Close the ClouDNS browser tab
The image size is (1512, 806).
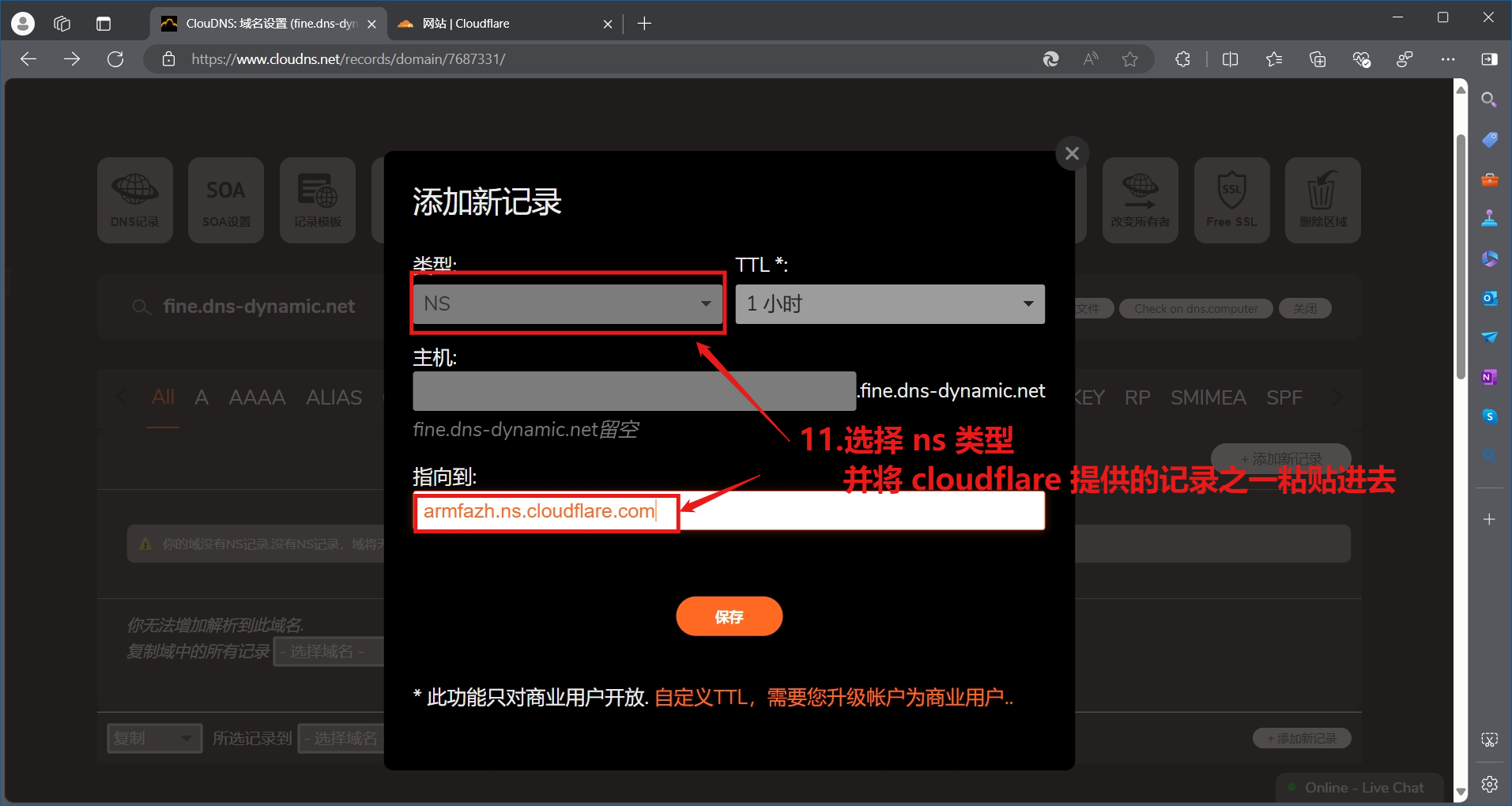[x=371, y=24]
